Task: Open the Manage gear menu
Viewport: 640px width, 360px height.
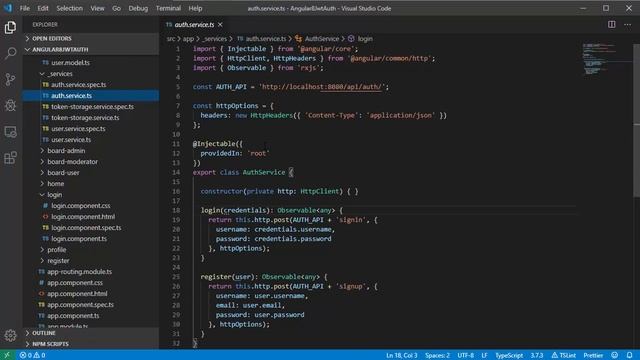Action: click(11, 336)
